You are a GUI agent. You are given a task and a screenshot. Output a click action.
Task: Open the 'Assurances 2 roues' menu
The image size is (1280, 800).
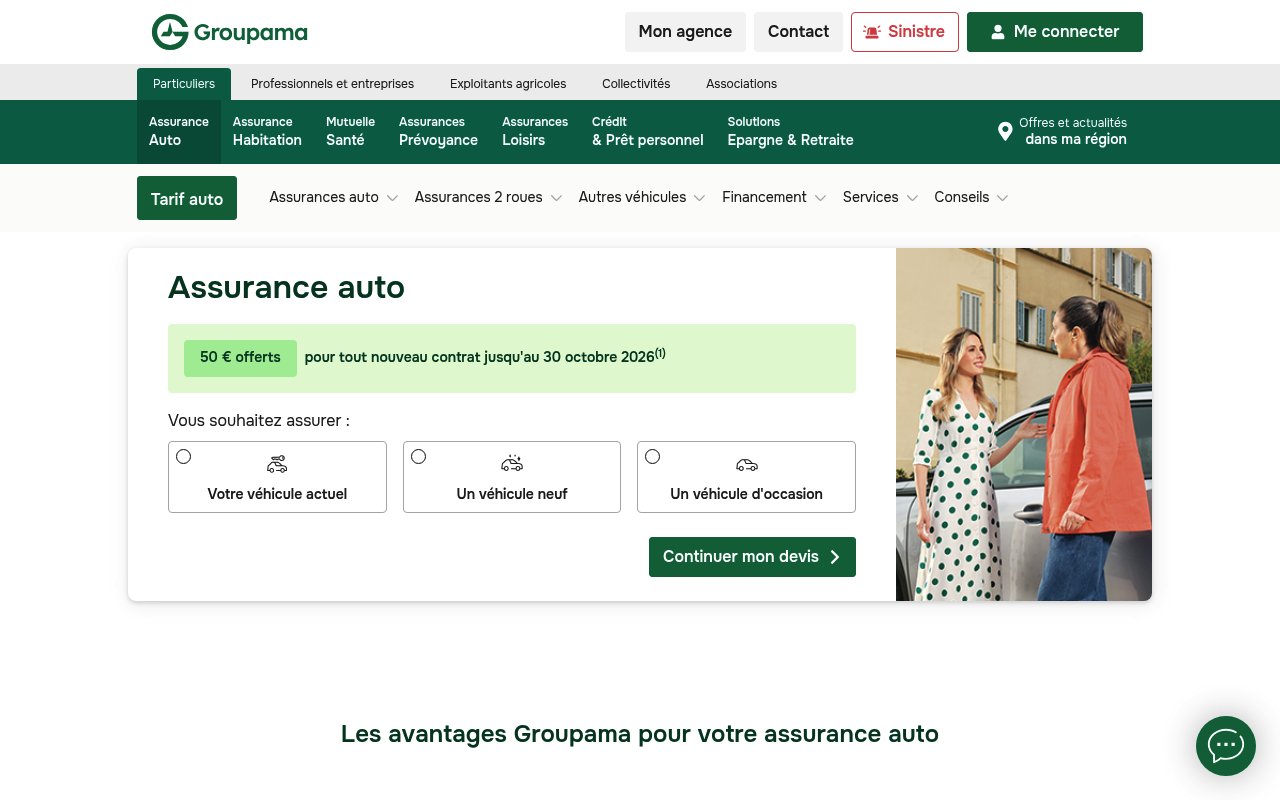click(488, 197)
